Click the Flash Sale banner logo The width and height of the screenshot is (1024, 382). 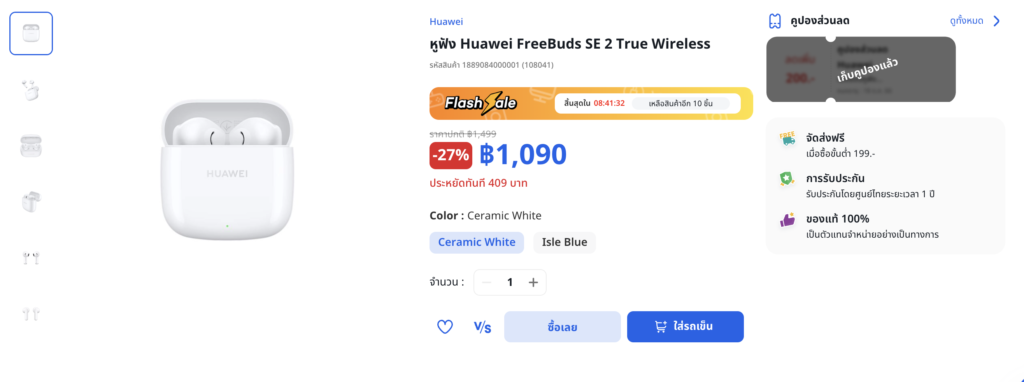point(481,103)
